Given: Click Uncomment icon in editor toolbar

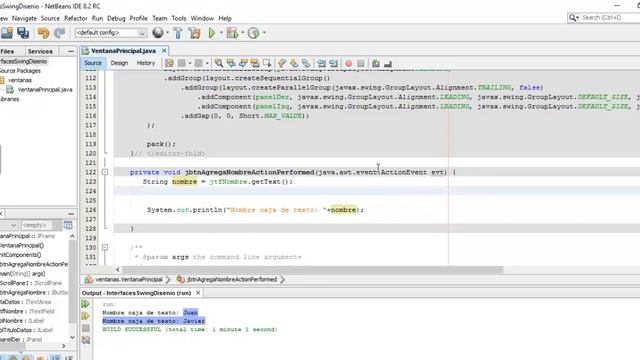Looking at the screenshot, I should pyautogui.click(x=388, y=64).
